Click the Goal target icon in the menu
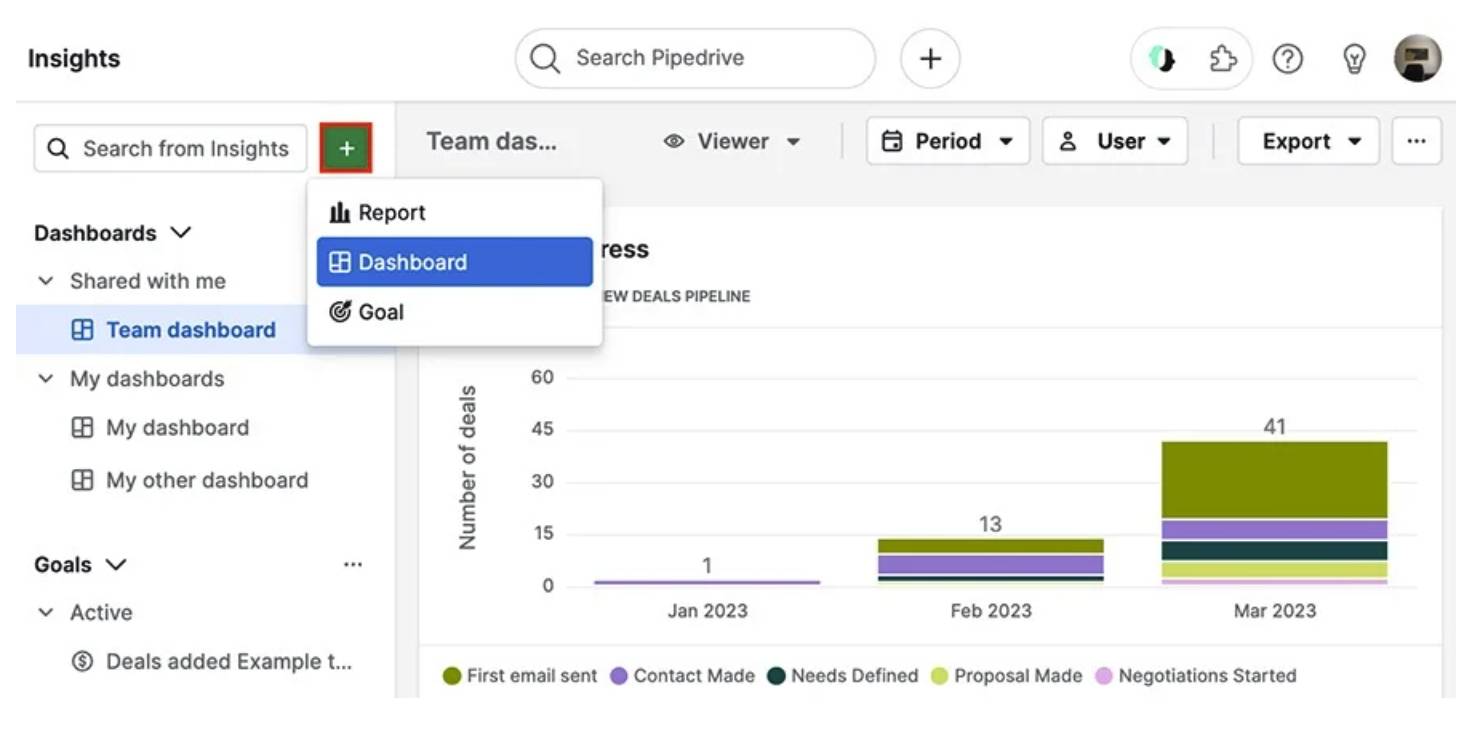 [340, 311]
